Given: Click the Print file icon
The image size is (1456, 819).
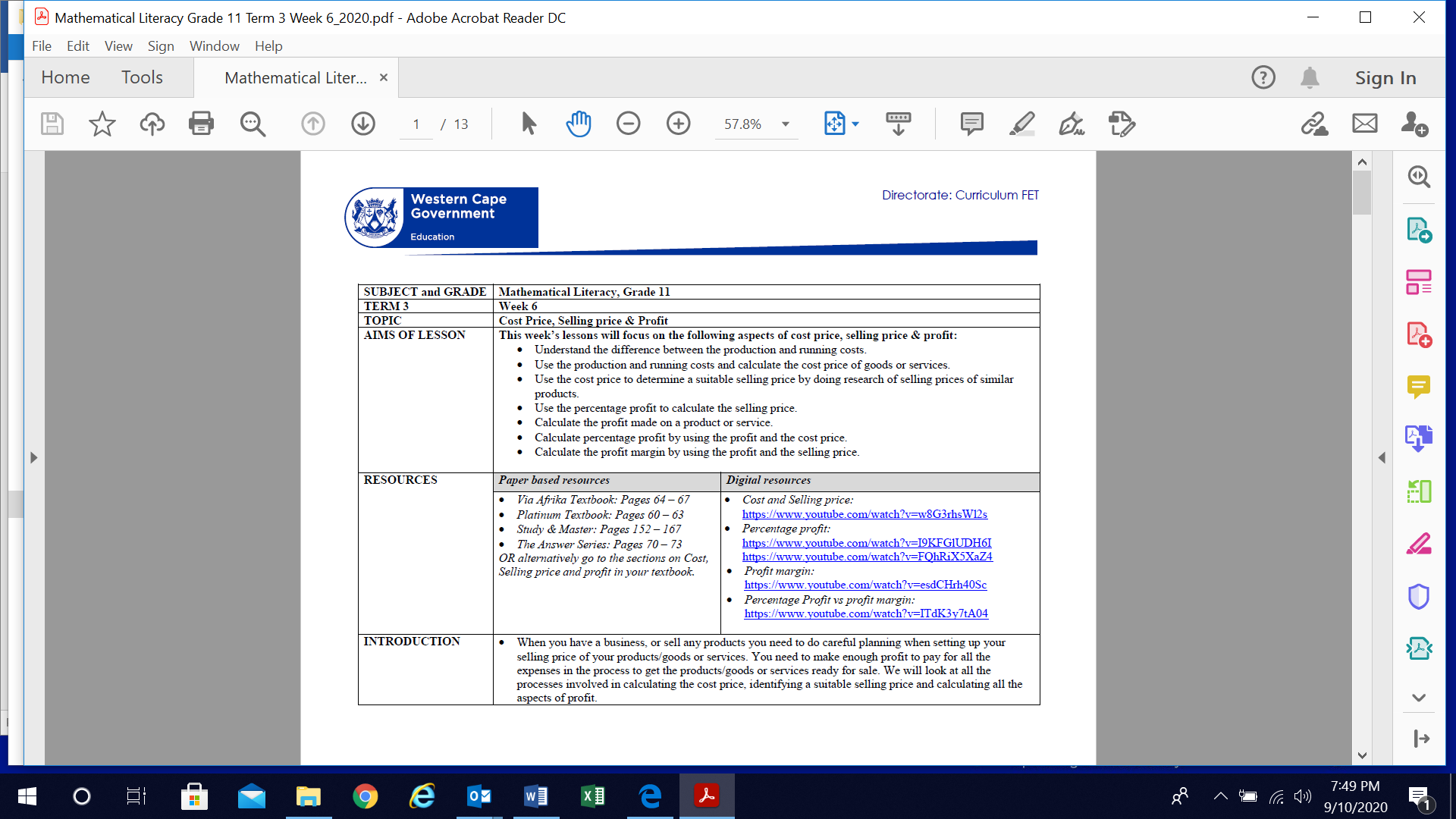Looking at the screenshot, I should pos(201,124).
